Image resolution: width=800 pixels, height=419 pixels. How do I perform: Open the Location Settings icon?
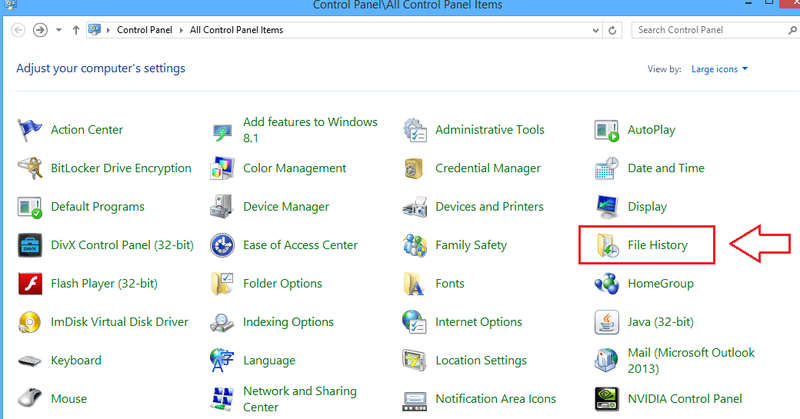pyautogui.click(x=414, y=360)
